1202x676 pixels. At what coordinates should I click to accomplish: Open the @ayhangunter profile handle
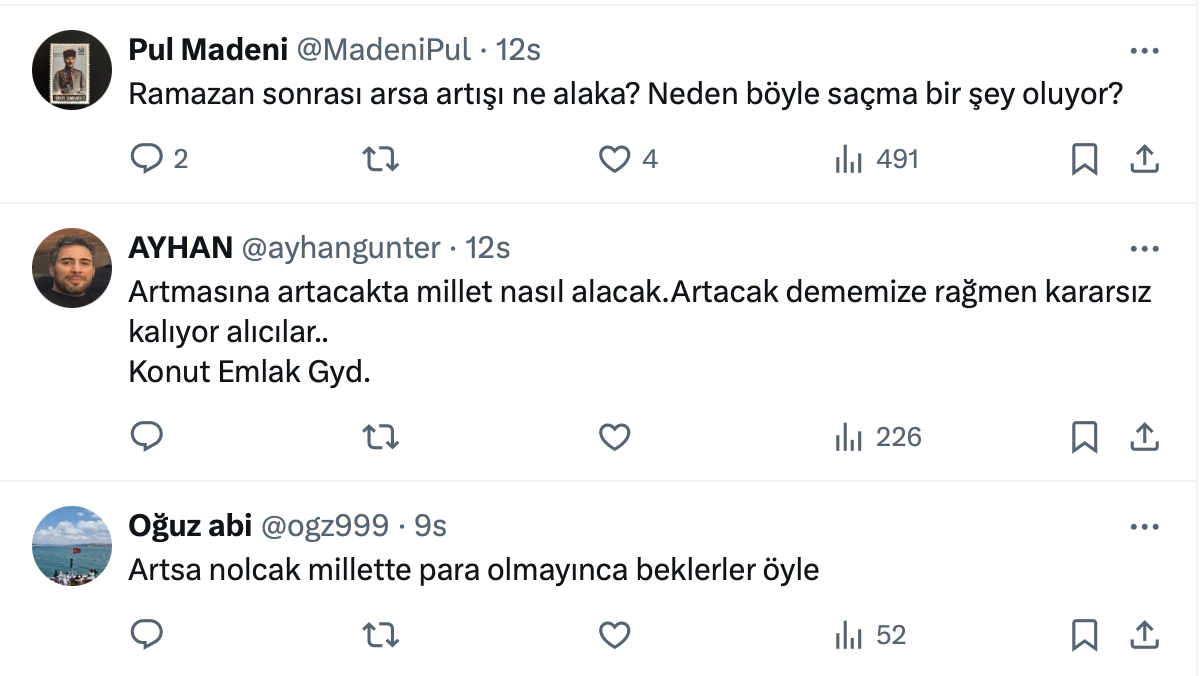[x=341, y=248]
